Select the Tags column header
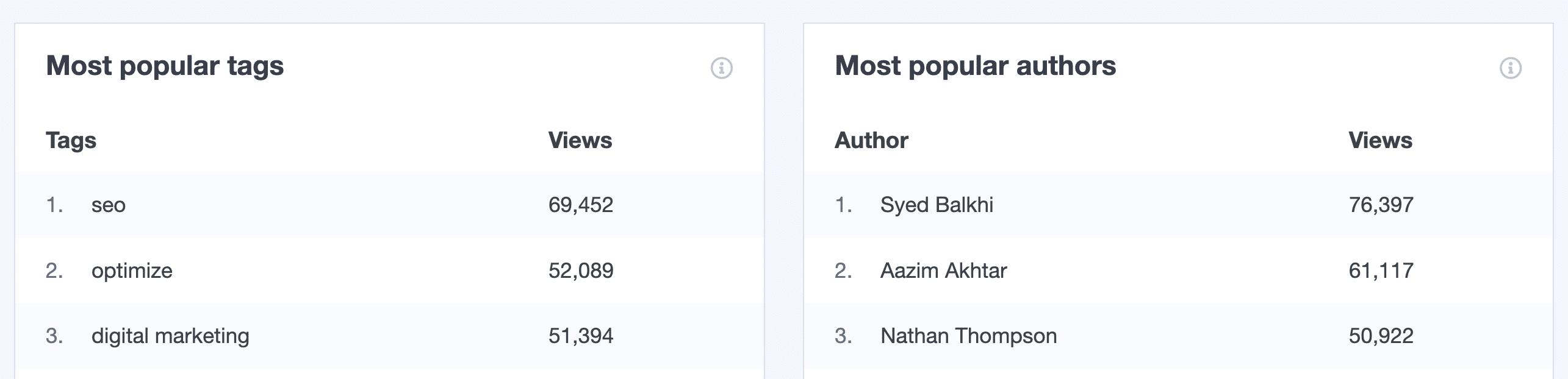The height and width of the screenshot is (379, 1568). tap(71, 141)
